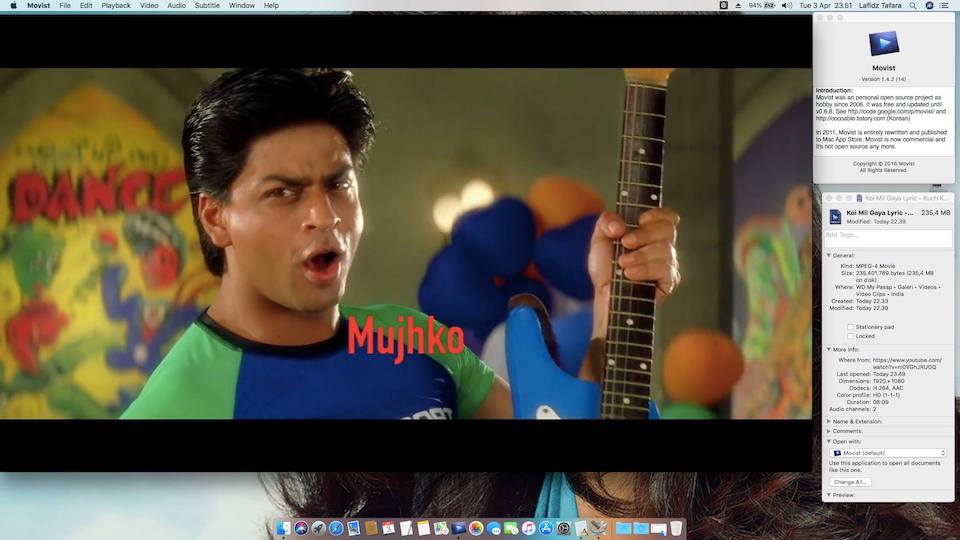Click the Movist video playback area
The image size is (960, 540).
(406, 243)
